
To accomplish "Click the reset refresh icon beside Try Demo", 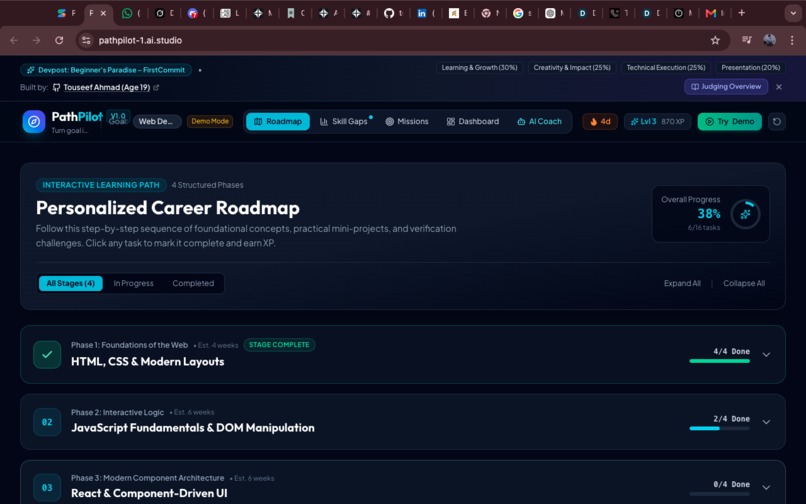I will [777, 121].
